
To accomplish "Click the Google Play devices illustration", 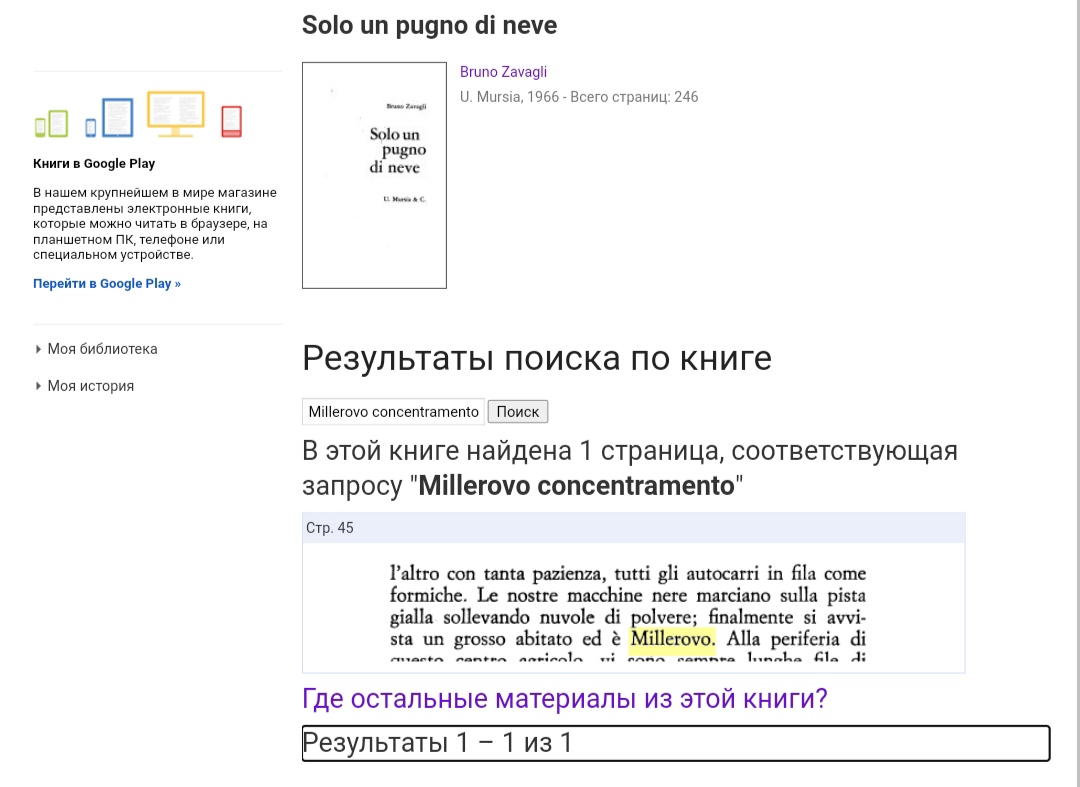I will tap(138, 114).
